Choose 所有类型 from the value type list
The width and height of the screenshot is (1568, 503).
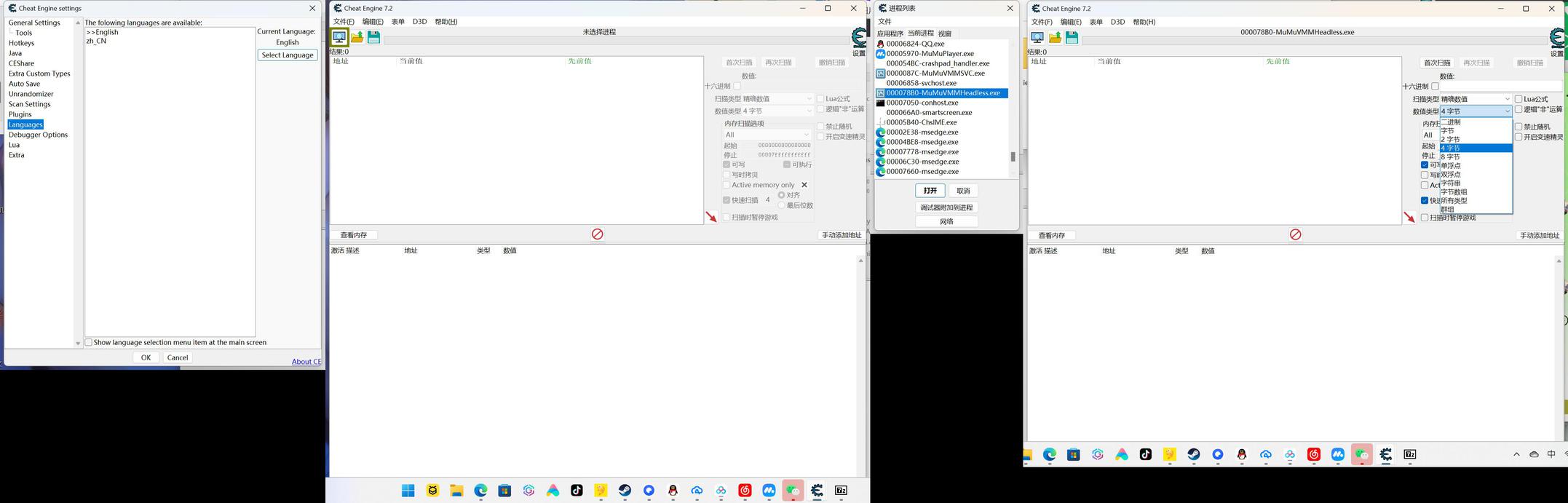coord(1476,201)
